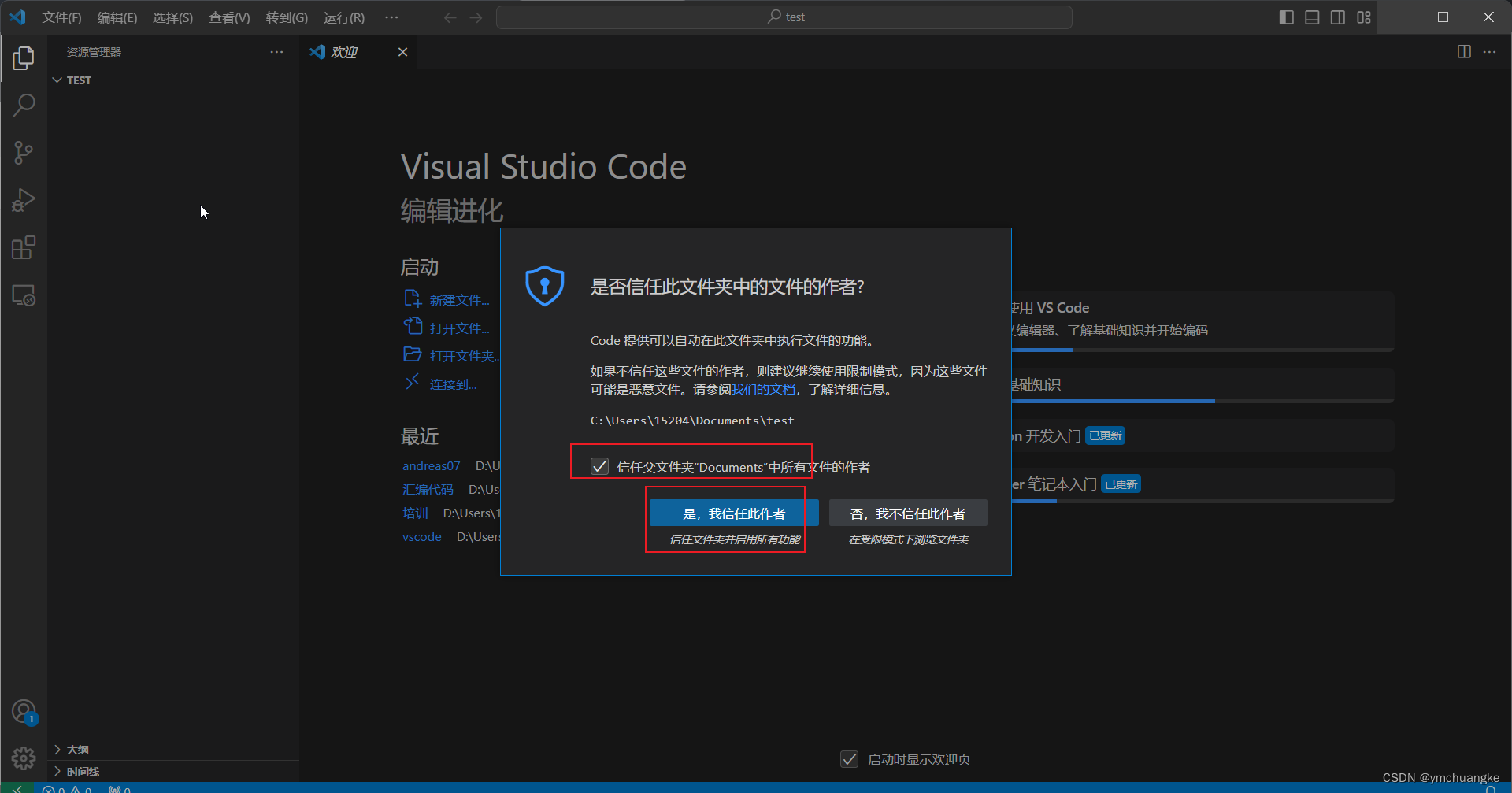Open the Search view in activity bar
The width and height of the screenshot is (1512, 793).
pyautogui.click(x=24, y=105)
